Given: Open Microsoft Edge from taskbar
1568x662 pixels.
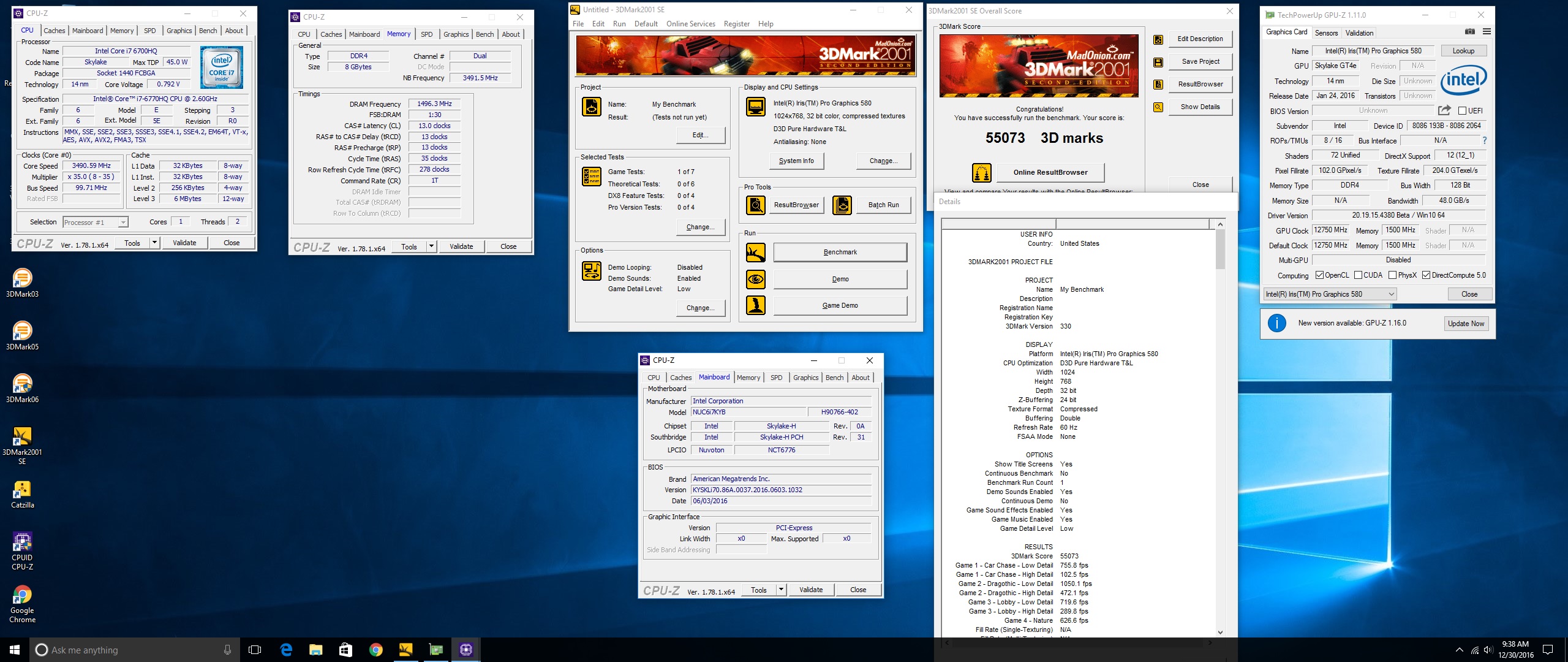Looking at the screenshot, I should pos(286,650).
